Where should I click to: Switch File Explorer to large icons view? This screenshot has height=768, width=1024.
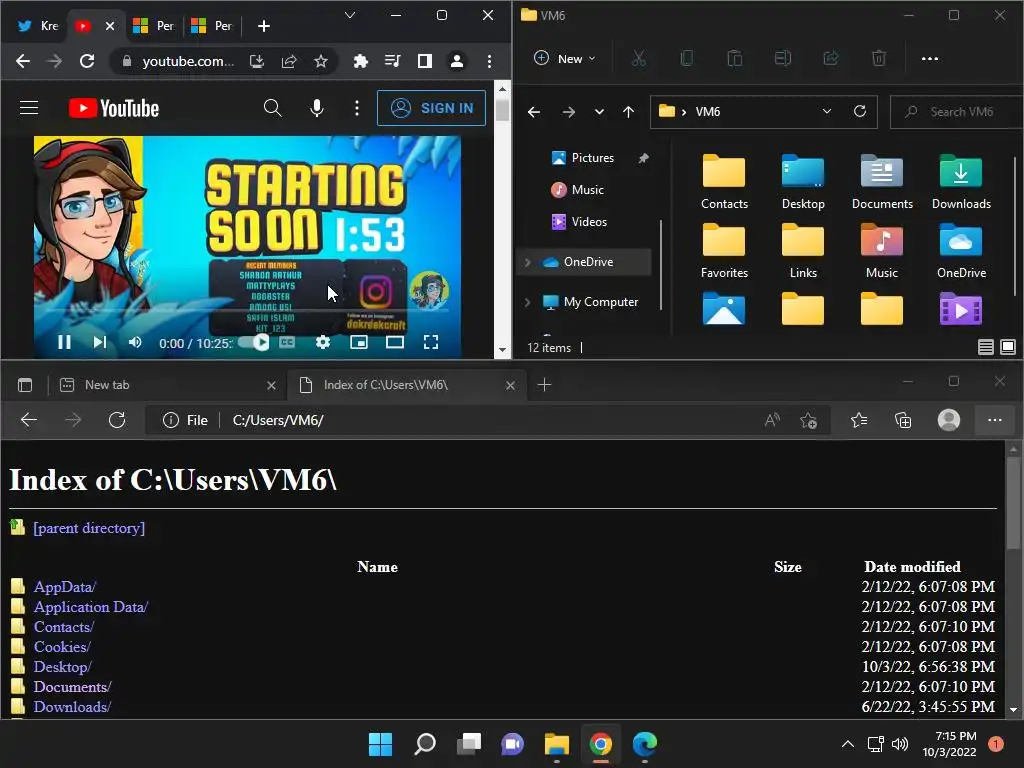[1008, 347]
